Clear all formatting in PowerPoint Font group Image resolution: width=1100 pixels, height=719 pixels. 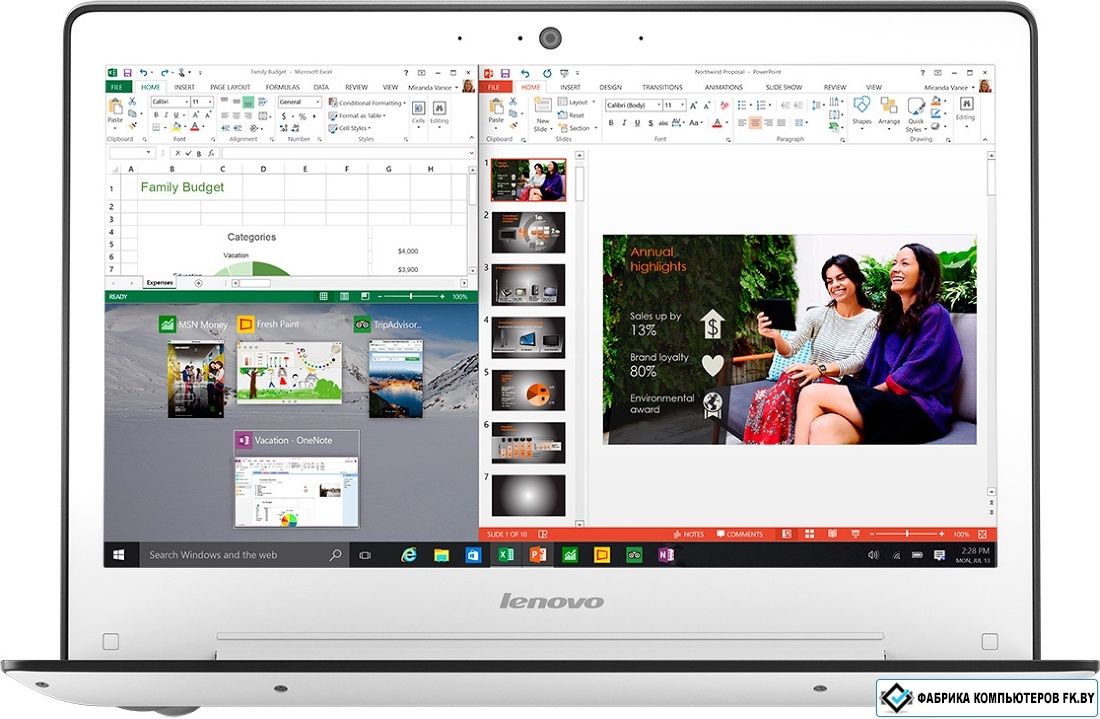coord(725,105)
